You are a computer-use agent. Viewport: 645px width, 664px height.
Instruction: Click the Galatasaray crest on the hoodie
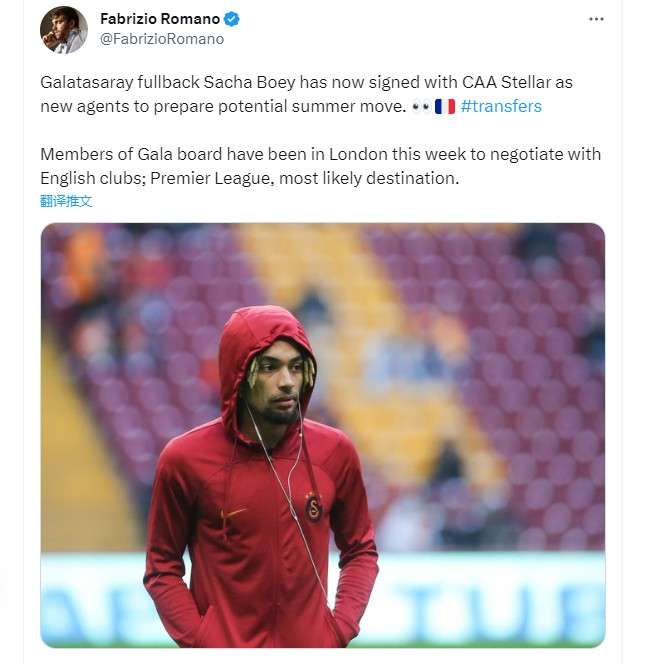tap(313, 507)
